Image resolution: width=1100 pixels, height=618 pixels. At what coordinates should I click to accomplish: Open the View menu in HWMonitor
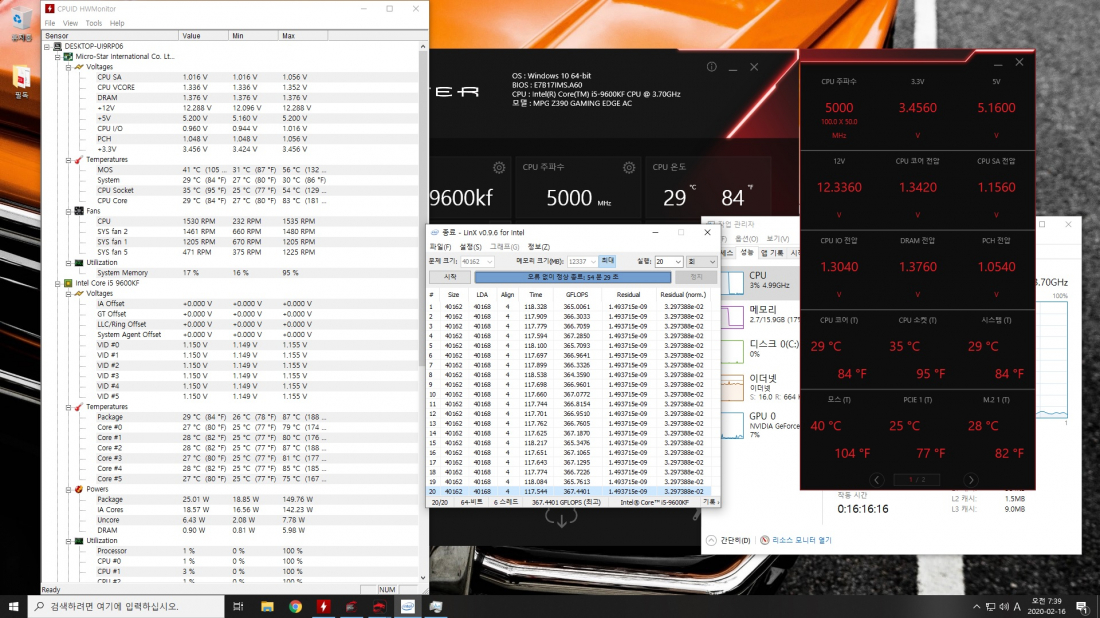(70, 23)
